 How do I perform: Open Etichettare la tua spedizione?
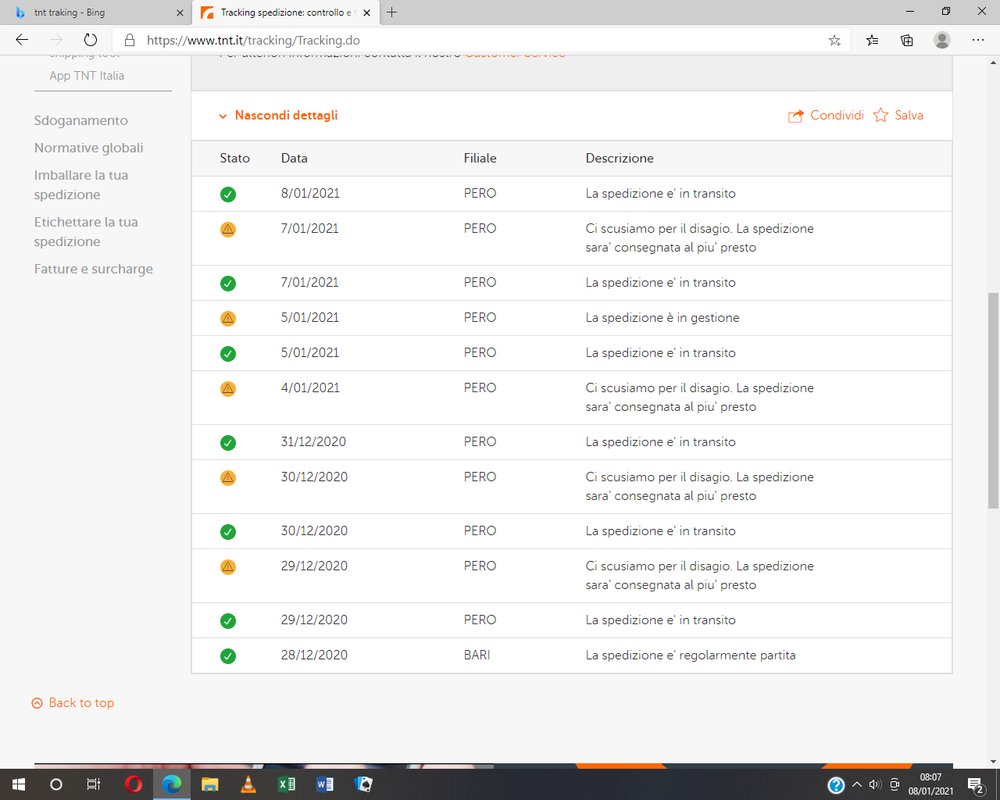(86, 232)
